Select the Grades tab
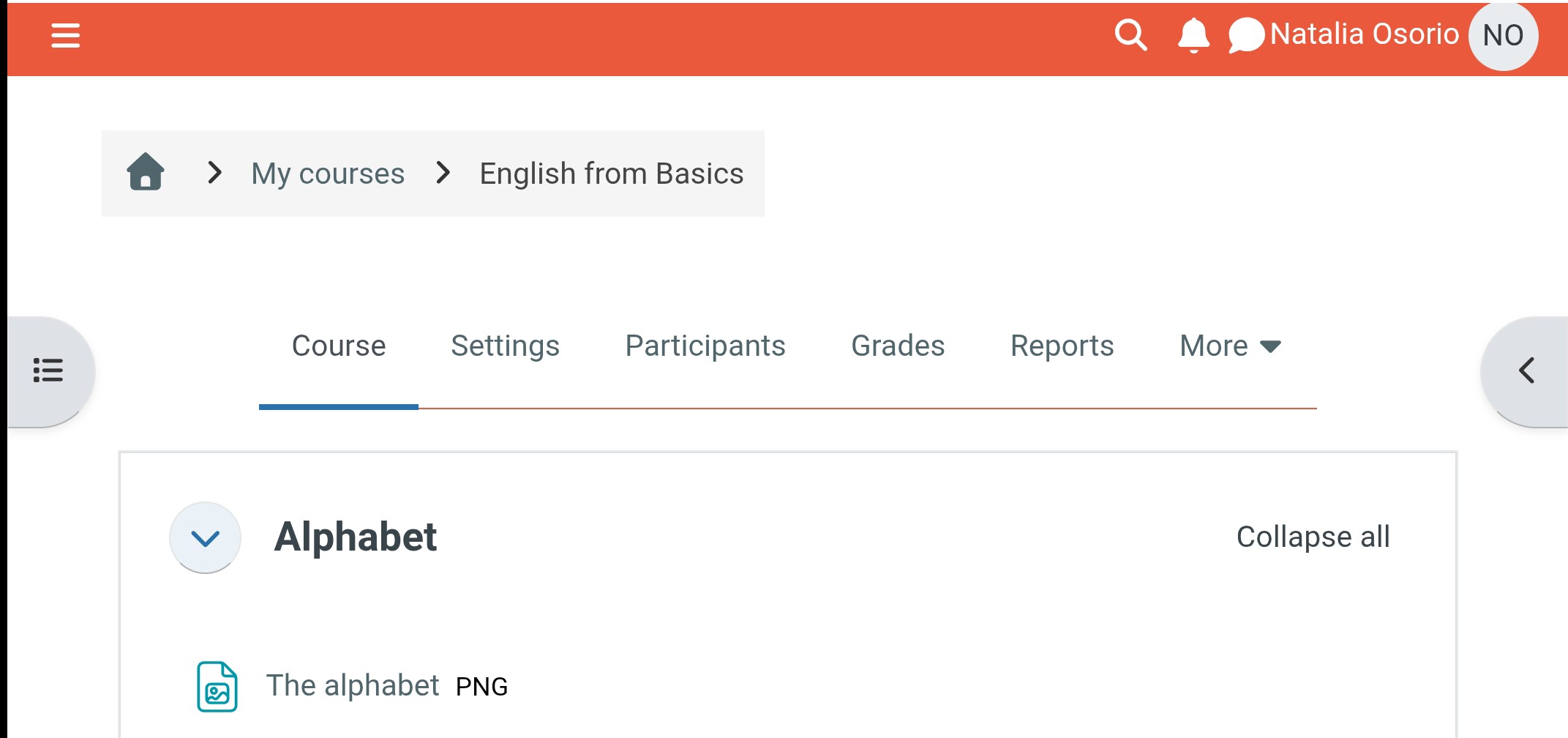This screenshot has height=738, width=1568. click(898, 346)
